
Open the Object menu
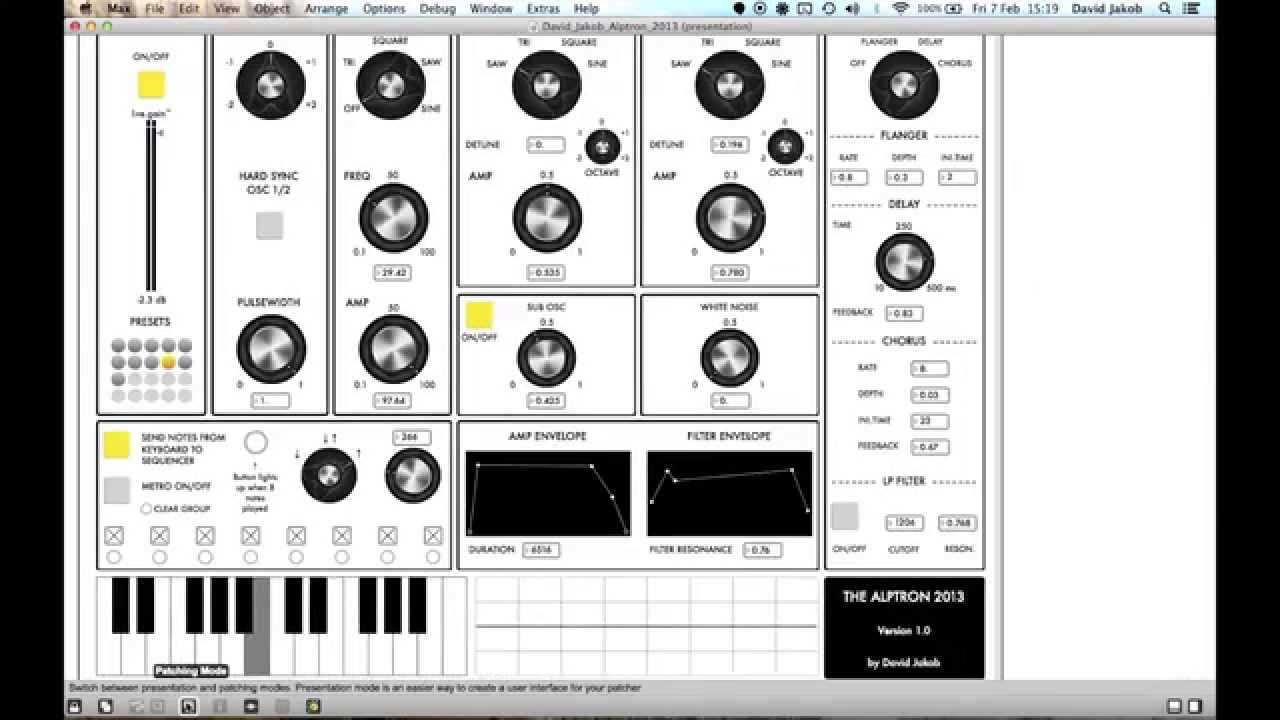272,8
